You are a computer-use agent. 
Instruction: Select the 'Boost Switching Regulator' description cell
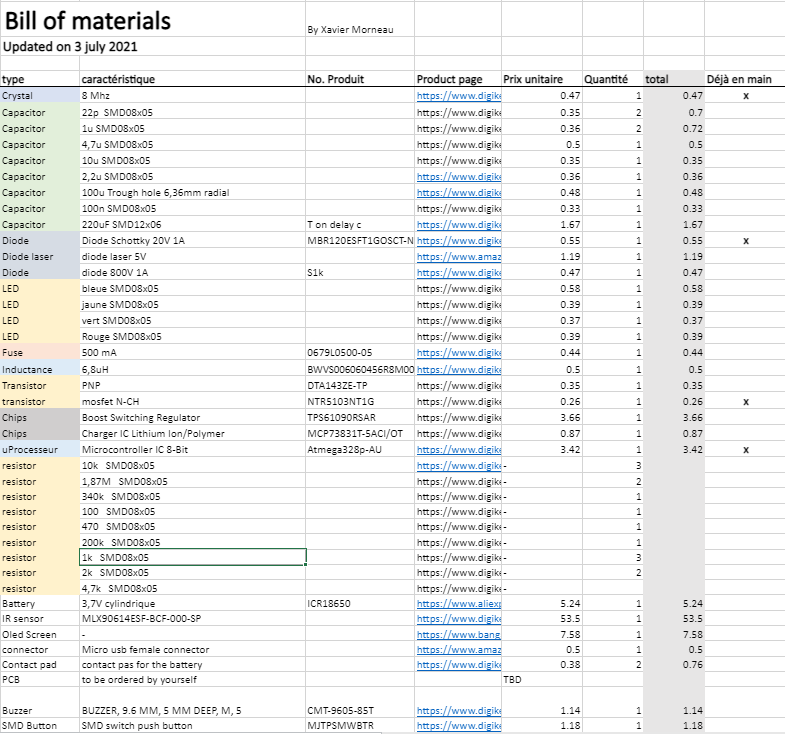[141, 418]
